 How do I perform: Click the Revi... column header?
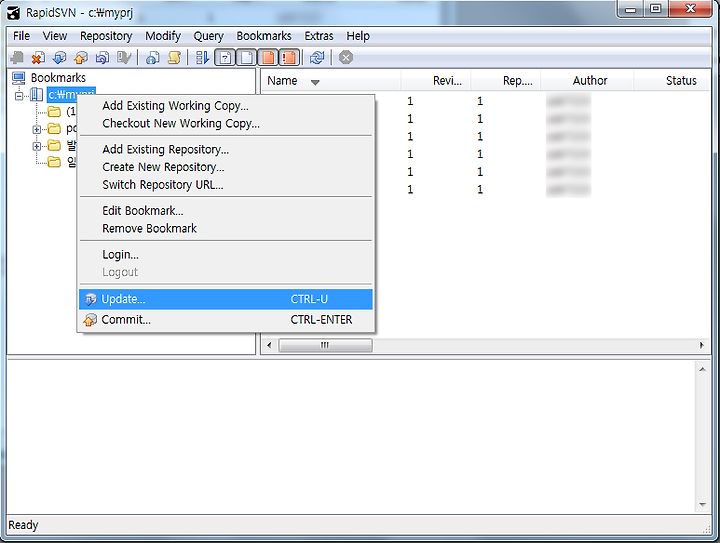point(436,81)
